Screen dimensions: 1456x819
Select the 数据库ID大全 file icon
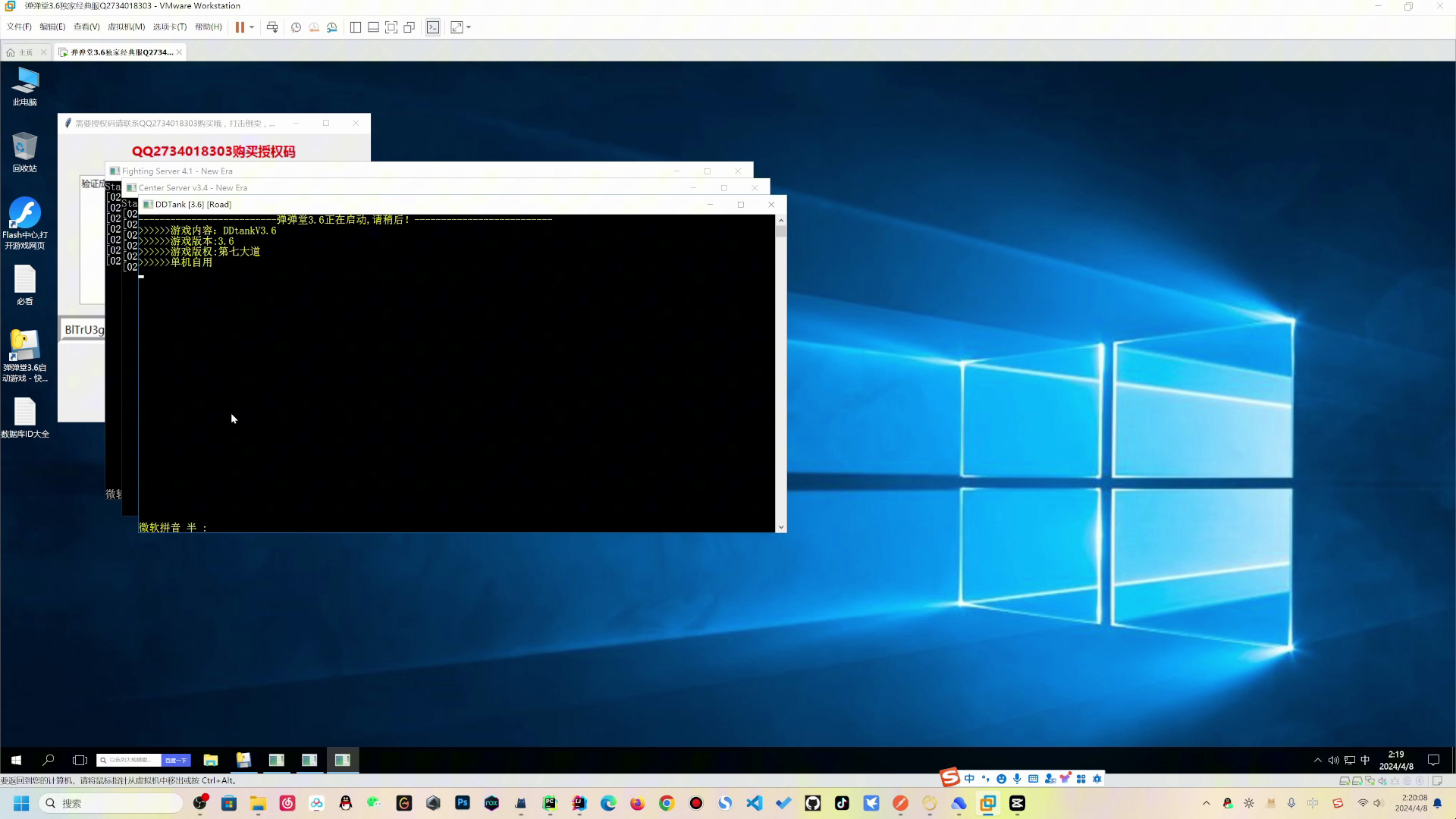(x=24, y=419)
